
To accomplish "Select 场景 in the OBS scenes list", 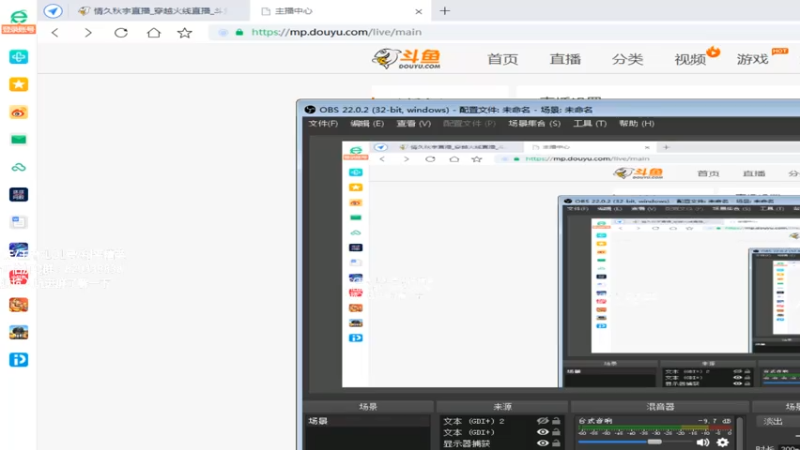I will pyautogui.click(x=368, y=421).
